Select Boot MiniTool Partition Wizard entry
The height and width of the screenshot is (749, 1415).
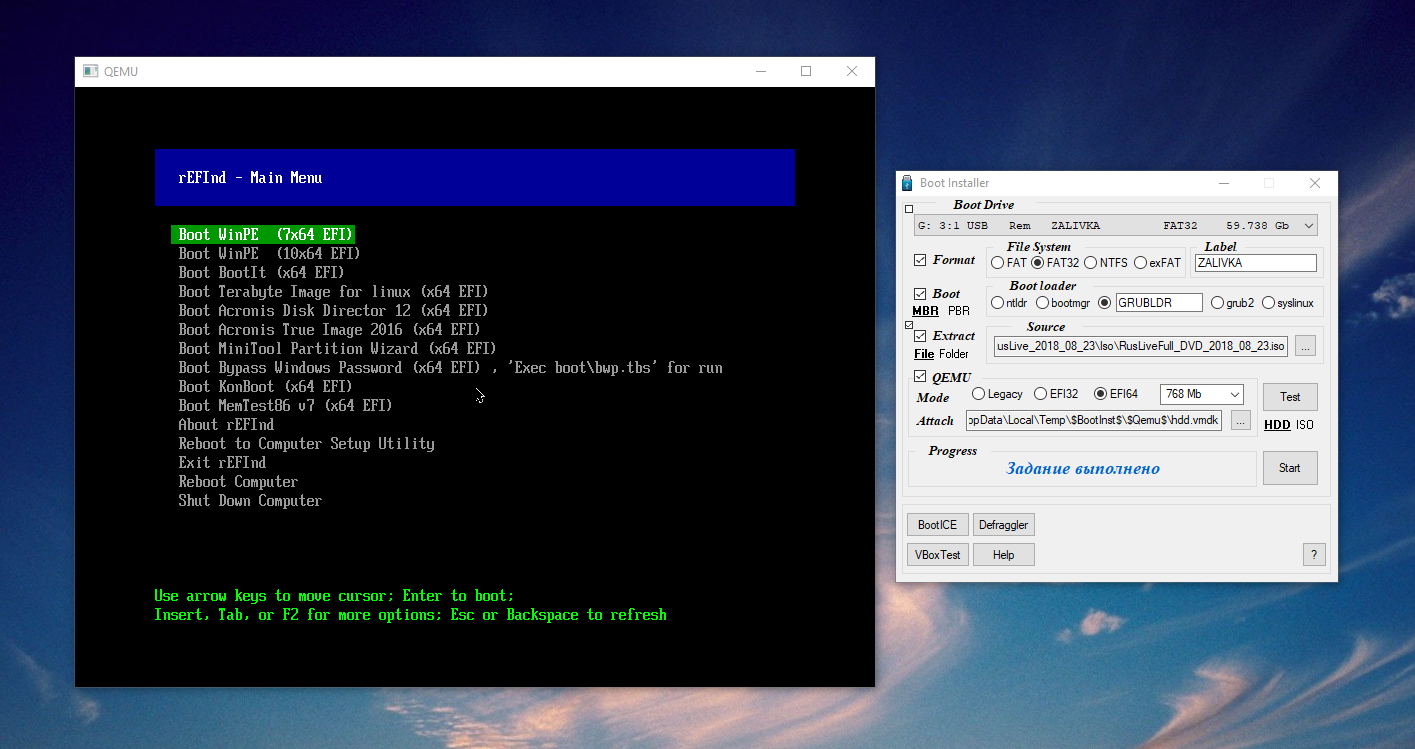[x=337, y=348]
